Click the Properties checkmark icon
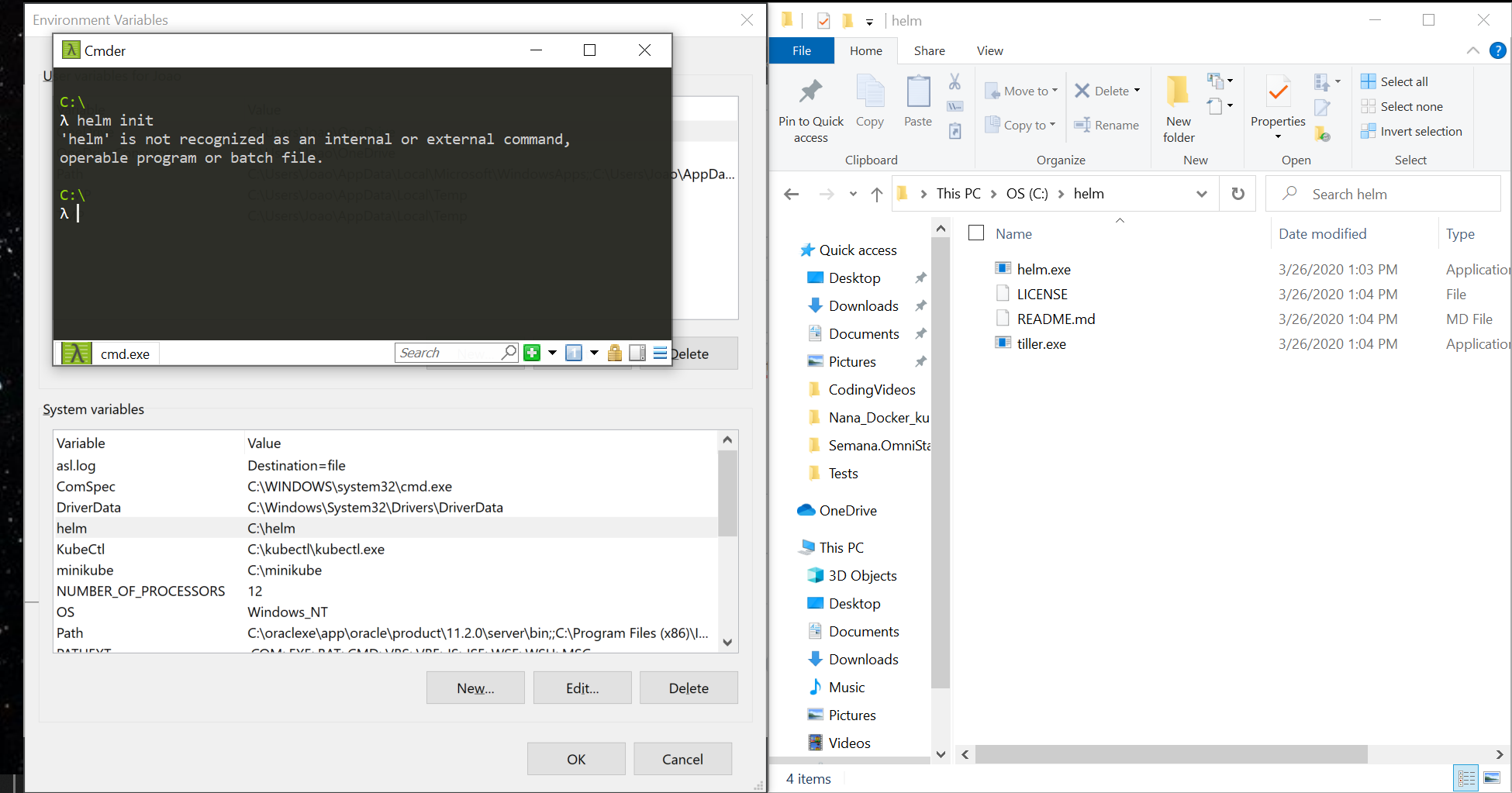The height and width of the screenshot is (793, 1512). click(1278, 93)
